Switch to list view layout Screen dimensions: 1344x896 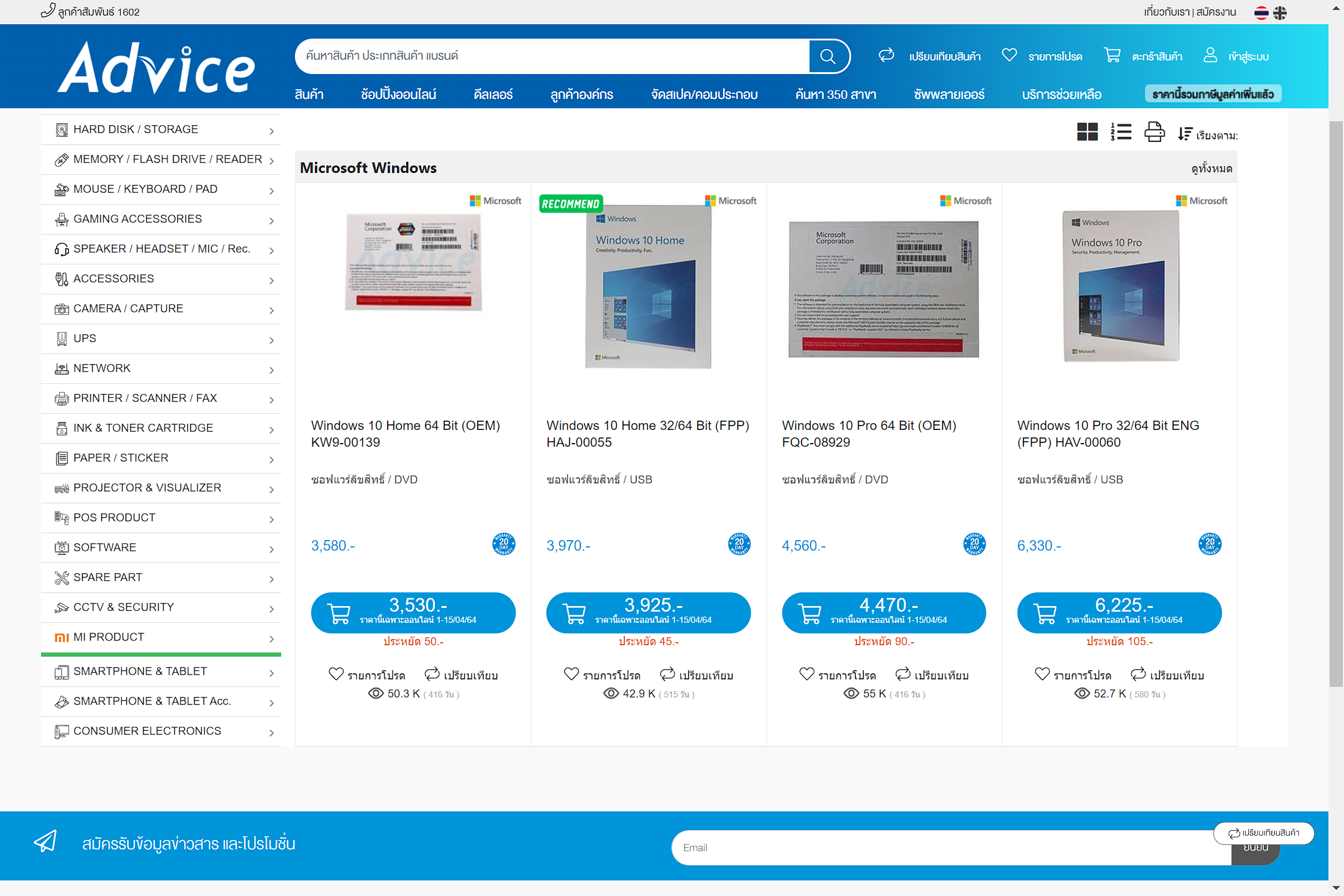[1121, 132]
